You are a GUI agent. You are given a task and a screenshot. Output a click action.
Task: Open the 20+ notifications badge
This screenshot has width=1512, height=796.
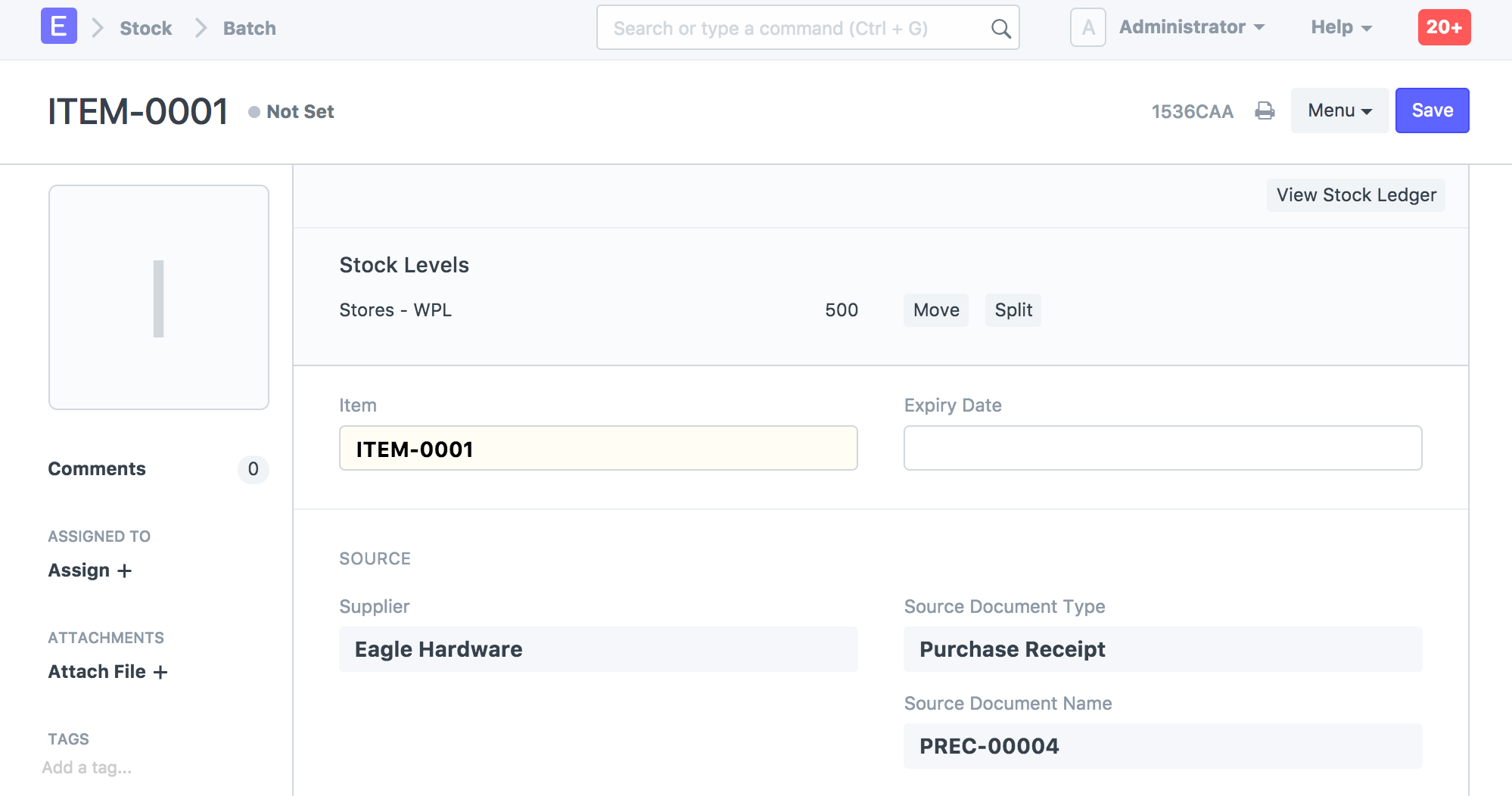[1444, 27]
